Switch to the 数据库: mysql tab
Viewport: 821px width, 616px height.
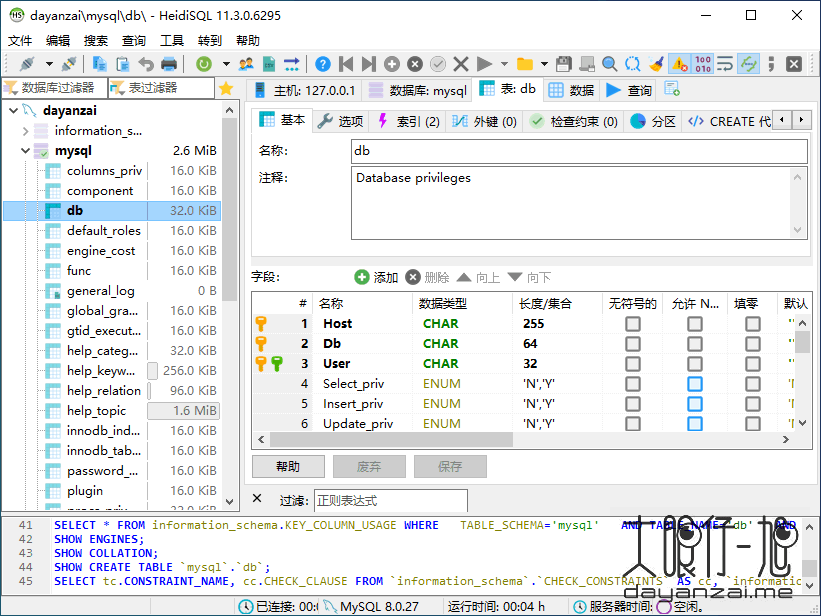(x=417, y=91)
